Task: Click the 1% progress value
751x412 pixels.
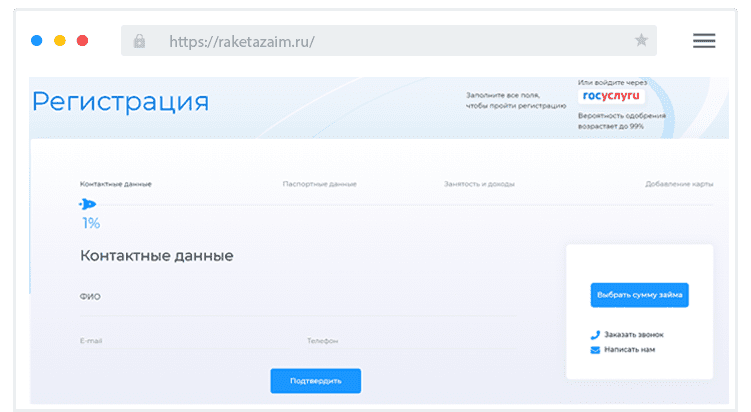Action: 91,223
